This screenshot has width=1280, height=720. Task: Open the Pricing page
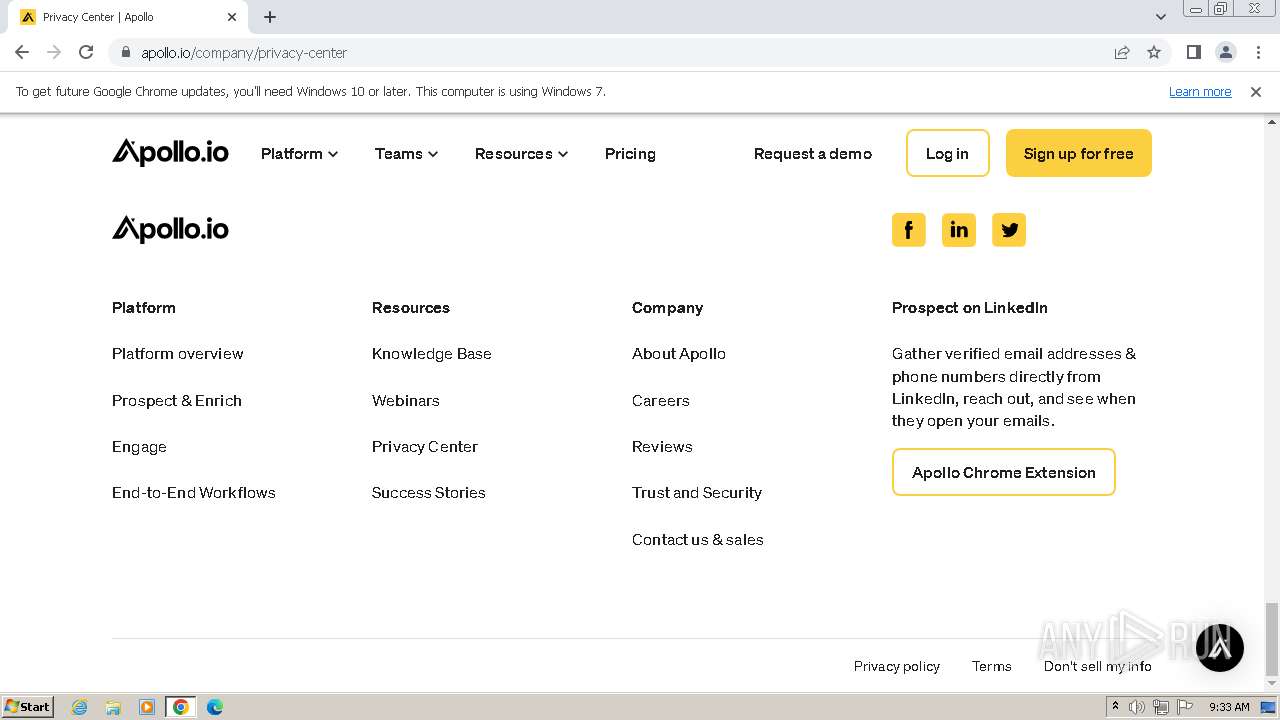click(x=630, y=153)
